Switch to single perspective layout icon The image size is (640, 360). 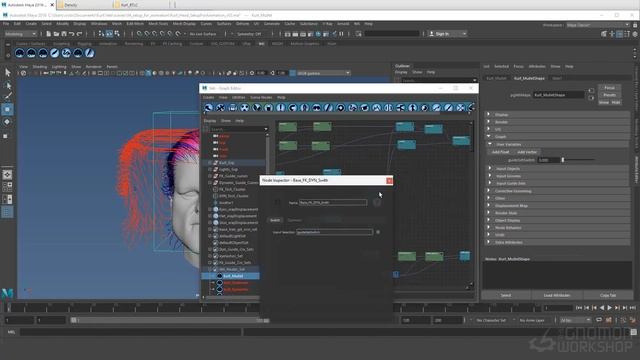[x=7, y=175]
